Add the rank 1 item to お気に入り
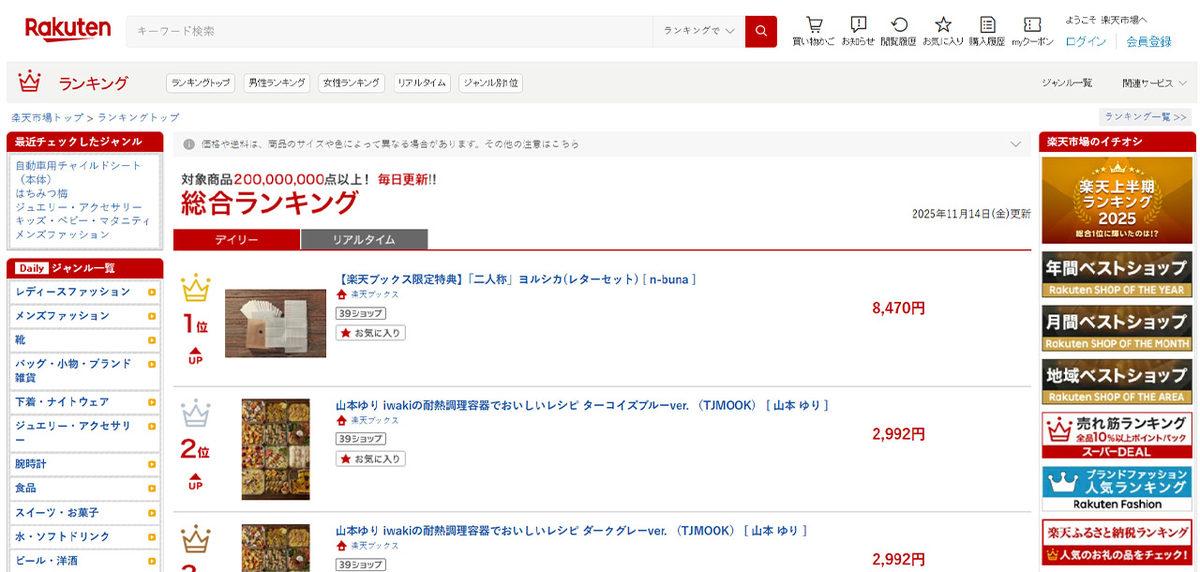 pyautogui.click(x=371, y=333)
